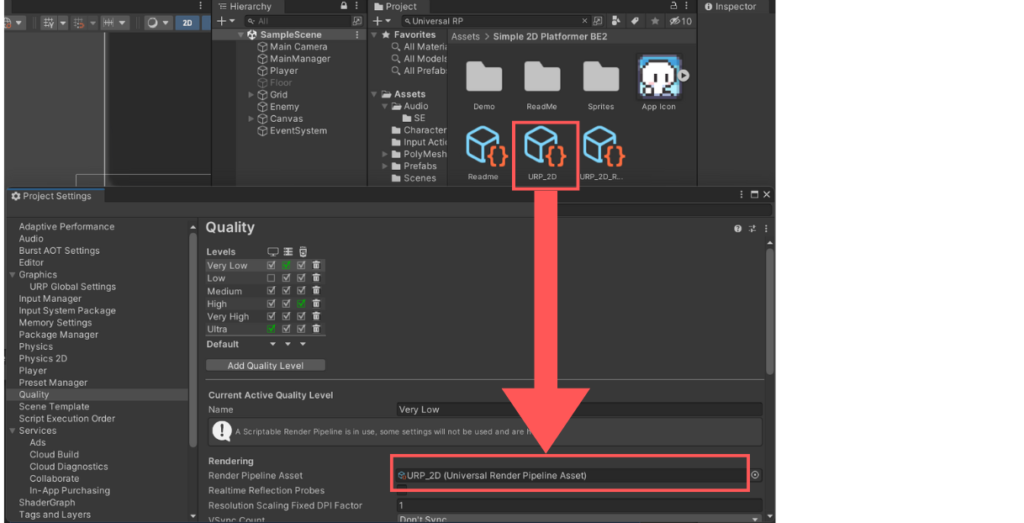Enable the first platform checkbox for Low
The width and height of the screenshot is (1024, 523).
coord(271,278)
